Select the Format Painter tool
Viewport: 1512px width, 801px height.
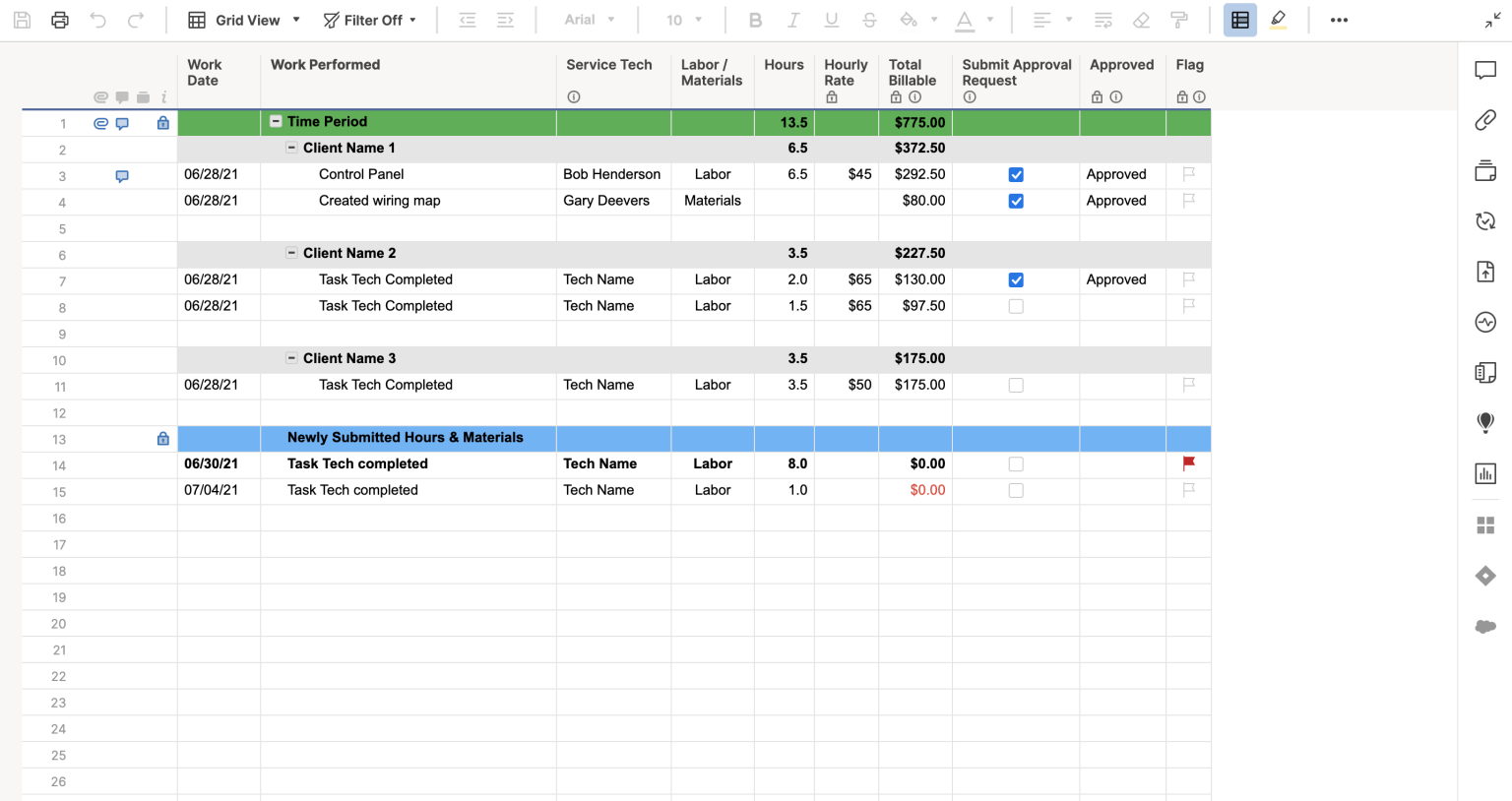(1179, 20)
